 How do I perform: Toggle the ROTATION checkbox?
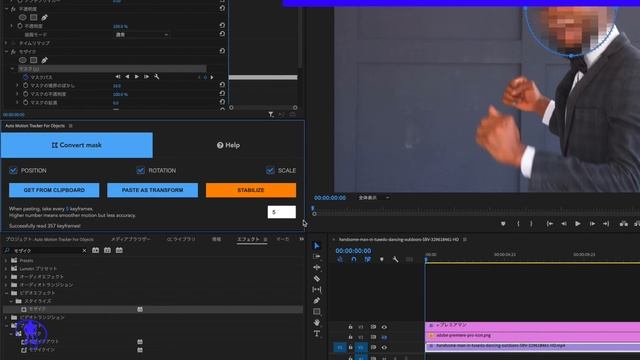pos(140,170)
